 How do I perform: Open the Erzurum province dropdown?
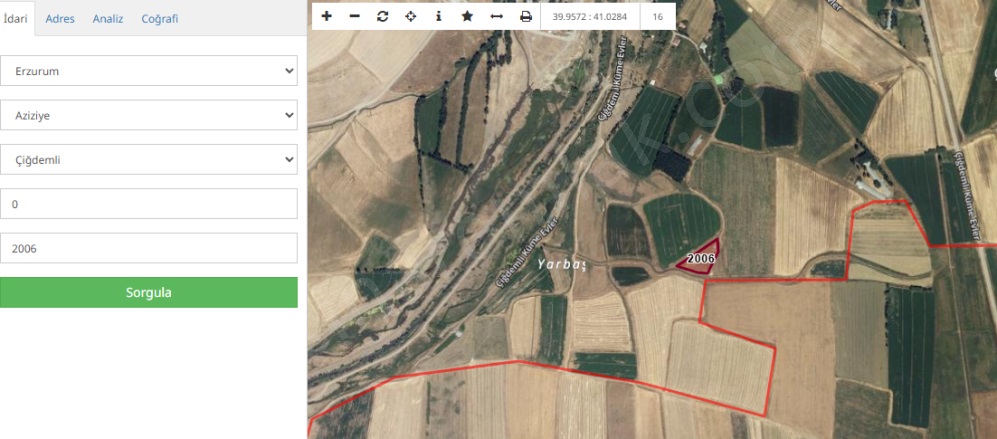[x=149, y=71]
